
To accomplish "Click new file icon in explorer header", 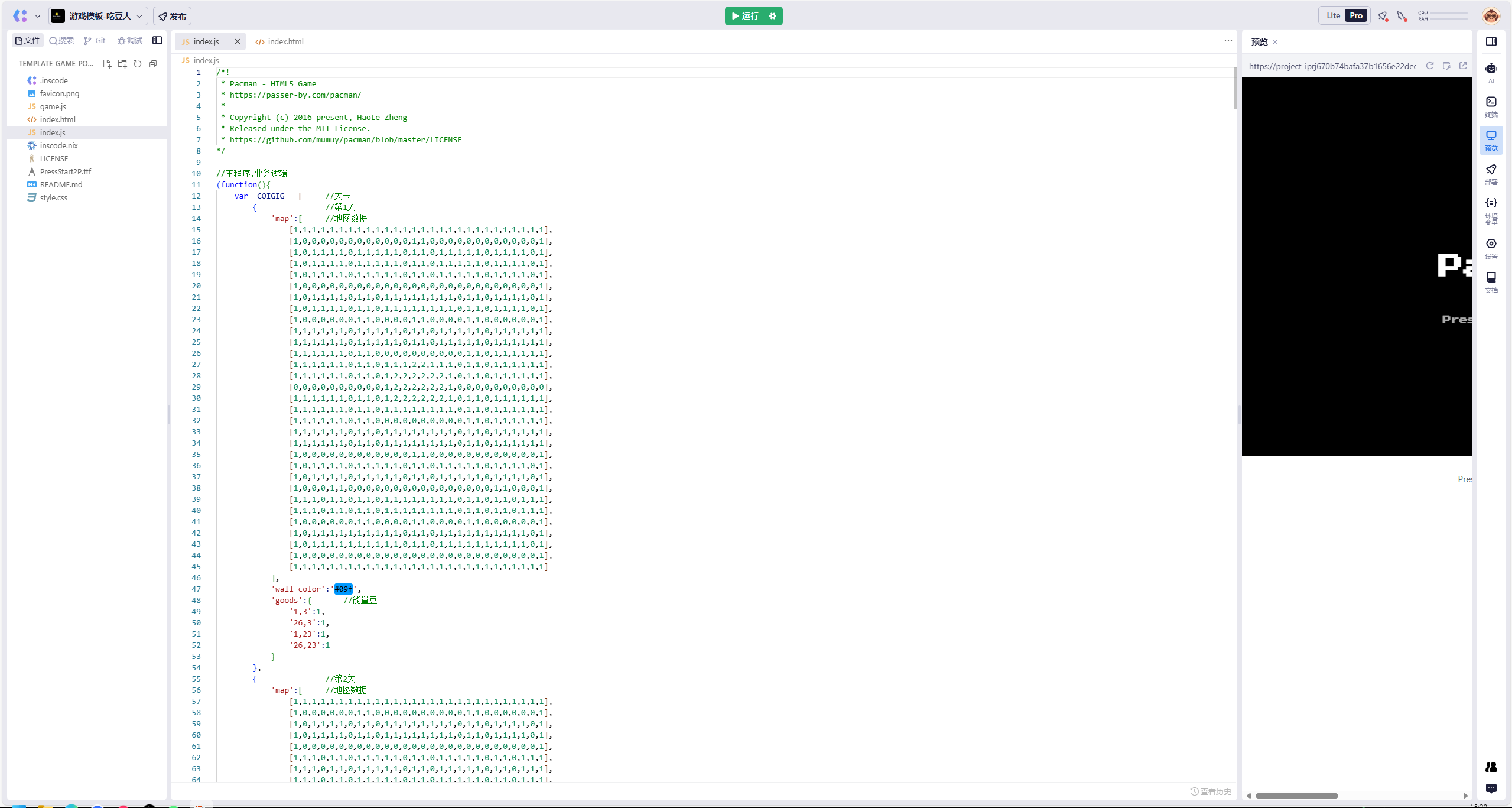I will click(x=107, y=64).
